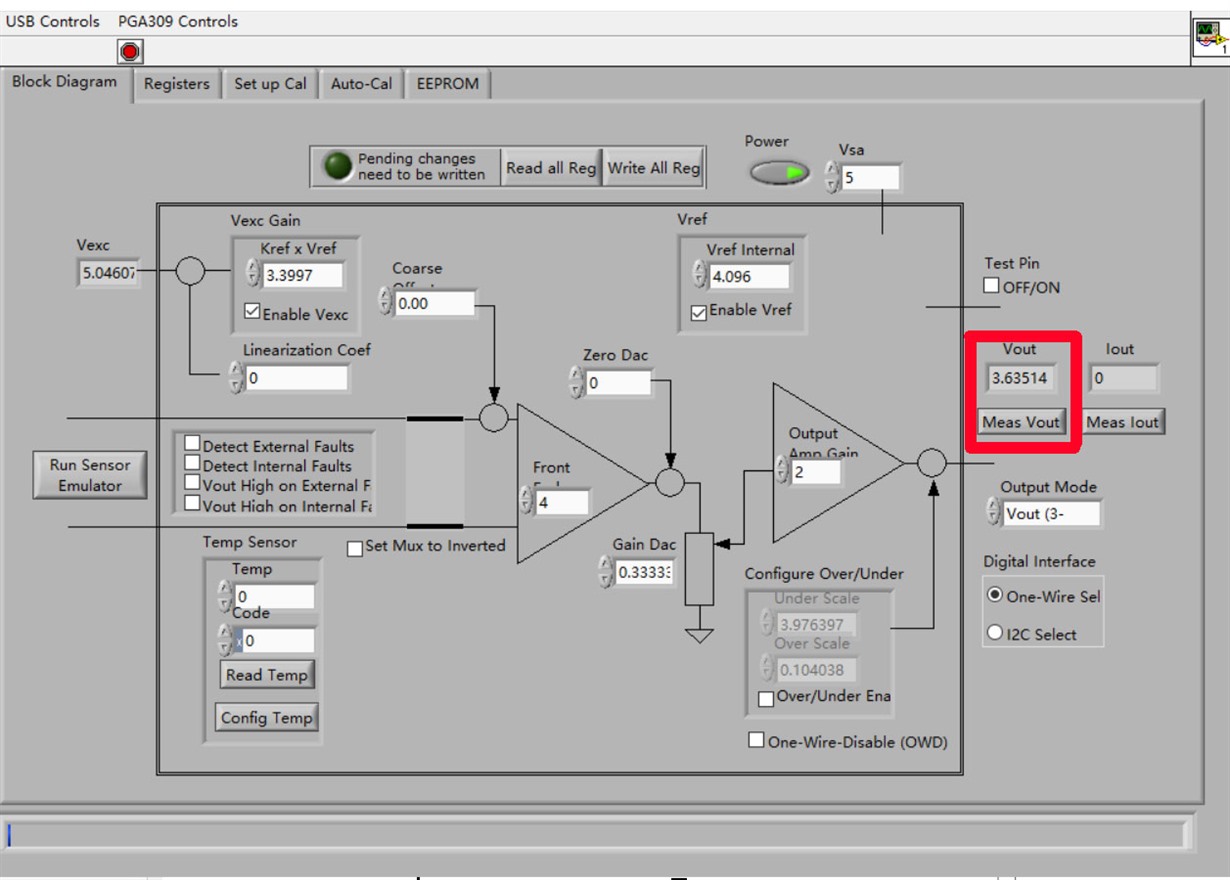Click the Zero Dac value field
The height and width of the screenshot is (880, 1230).
[618, 382]
